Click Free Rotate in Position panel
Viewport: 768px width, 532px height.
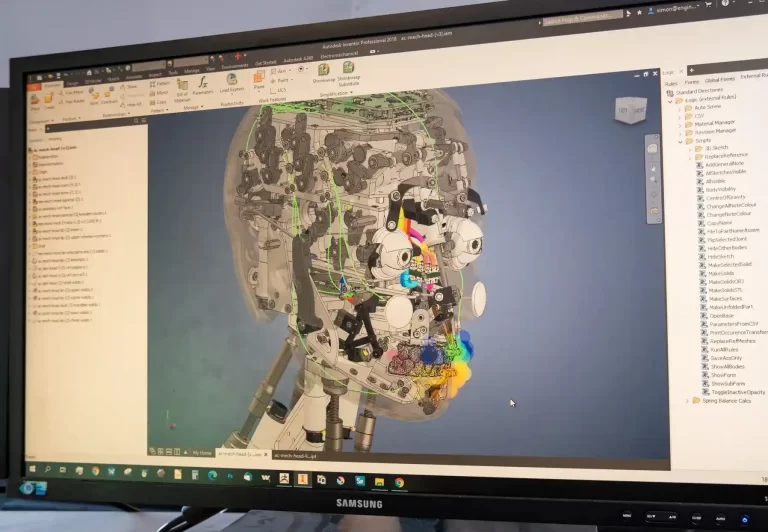72,101
